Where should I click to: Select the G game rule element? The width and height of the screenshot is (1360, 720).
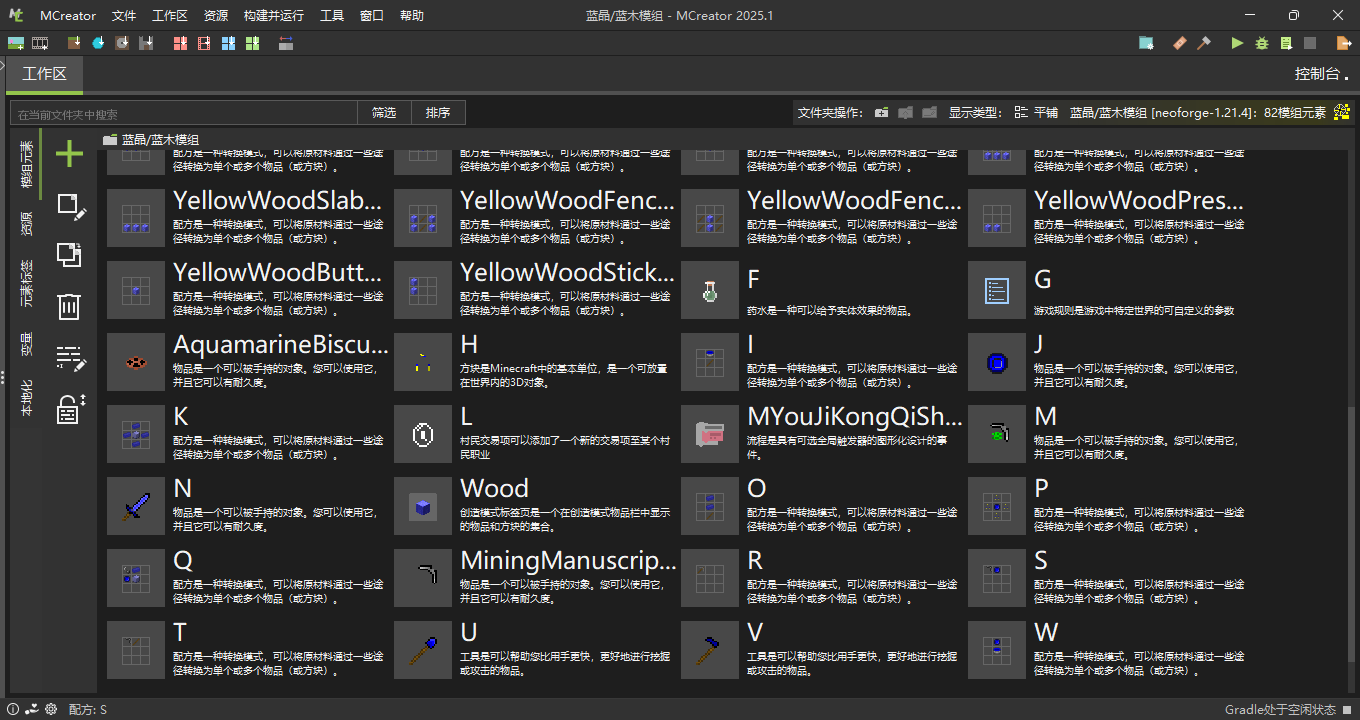pos(1110,289)
